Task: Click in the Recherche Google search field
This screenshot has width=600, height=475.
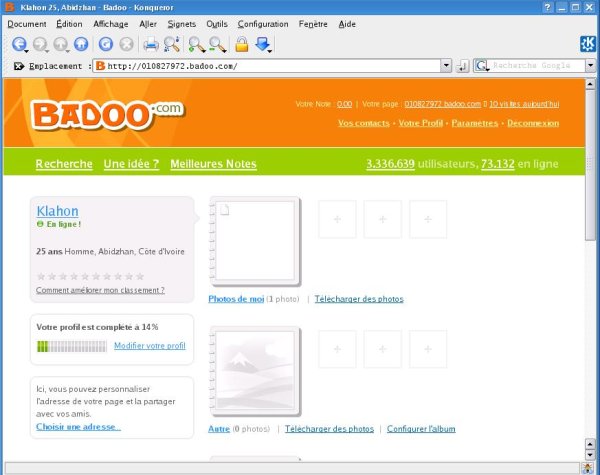Action: click(537, 66)
